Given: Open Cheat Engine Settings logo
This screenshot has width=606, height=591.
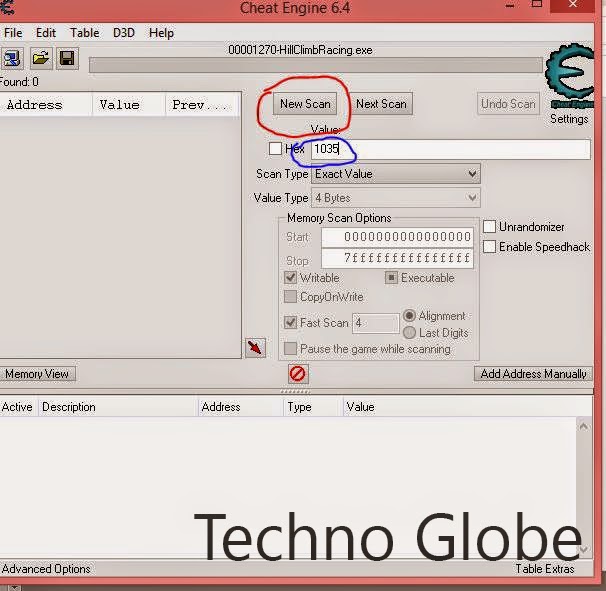Looking at the screenshot, I should (570, 77).
